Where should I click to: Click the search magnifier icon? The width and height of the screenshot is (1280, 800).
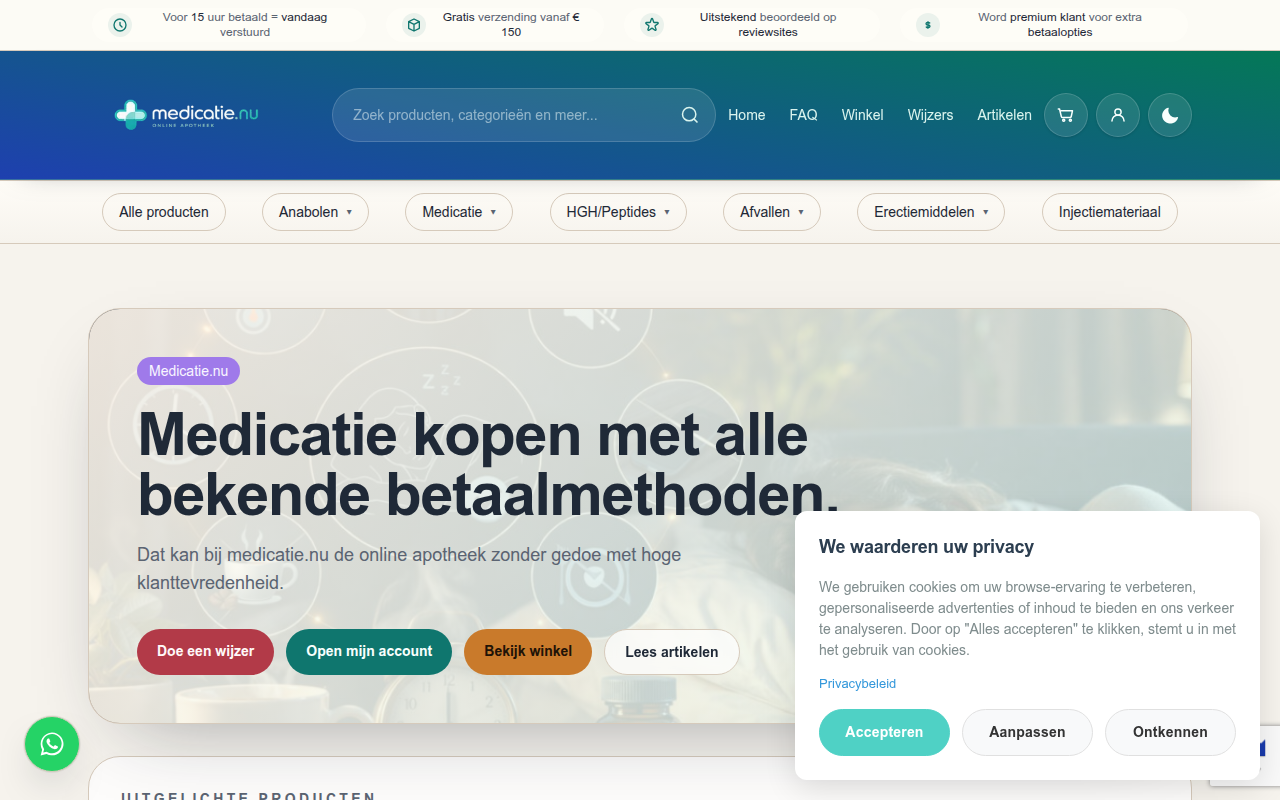tap(690, 115)
